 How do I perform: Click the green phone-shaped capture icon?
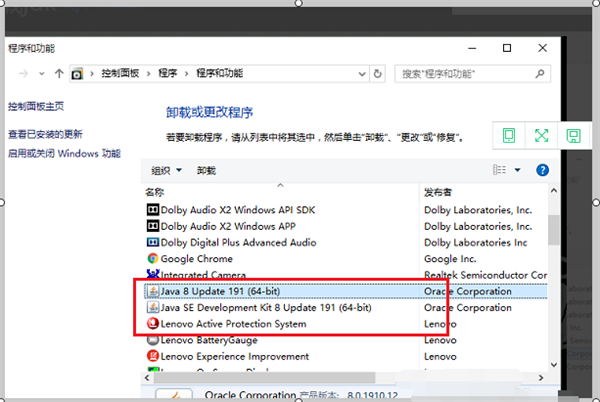509,135
